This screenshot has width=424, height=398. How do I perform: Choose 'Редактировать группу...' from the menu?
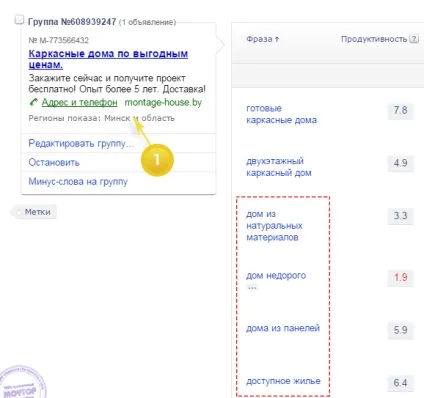tap(81, 143)
